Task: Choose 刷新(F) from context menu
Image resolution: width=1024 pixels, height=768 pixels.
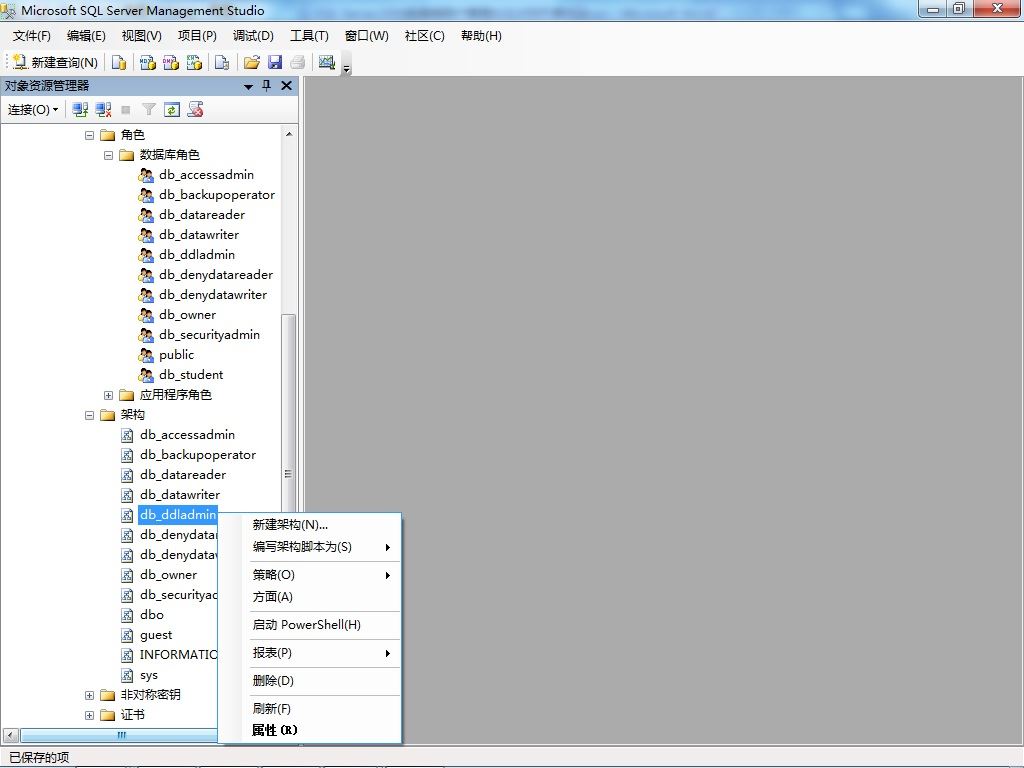Action: (x=309, y=709)
